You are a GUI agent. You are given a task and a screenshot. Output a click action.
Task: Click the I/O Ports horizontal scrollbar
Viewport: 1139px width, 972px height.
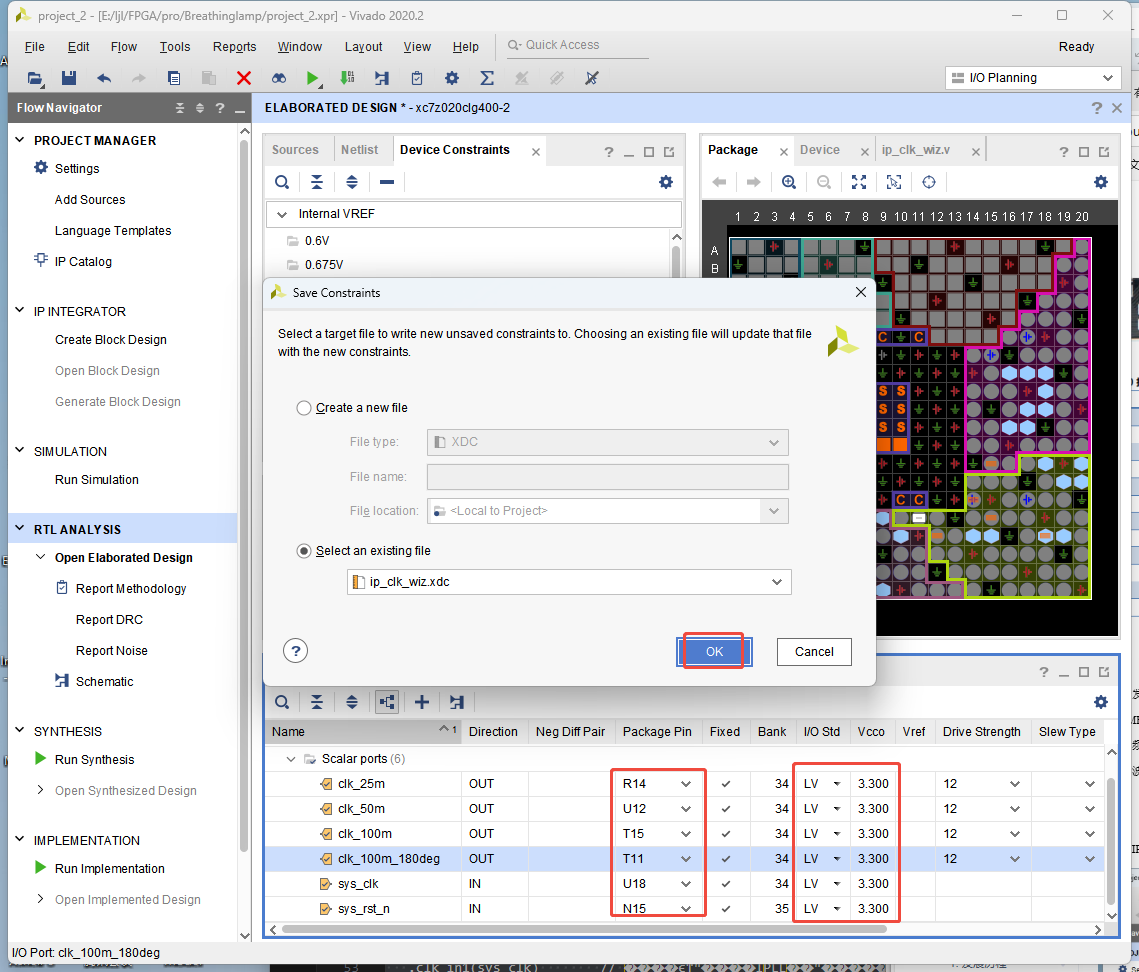[x=584, y=928]
